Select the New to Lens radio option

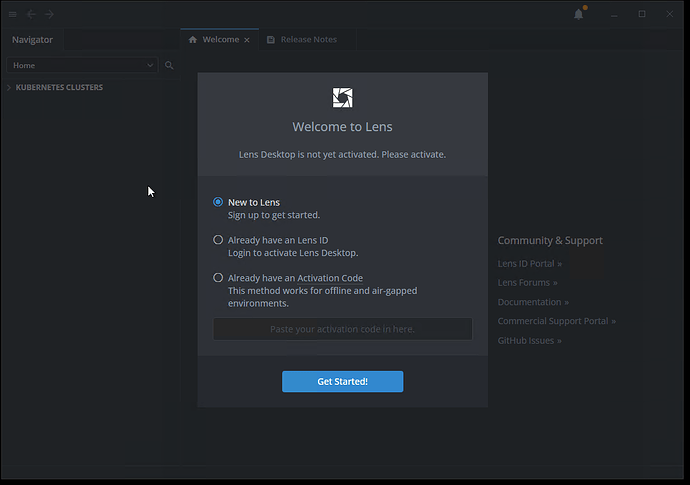[x=218, y=202]
